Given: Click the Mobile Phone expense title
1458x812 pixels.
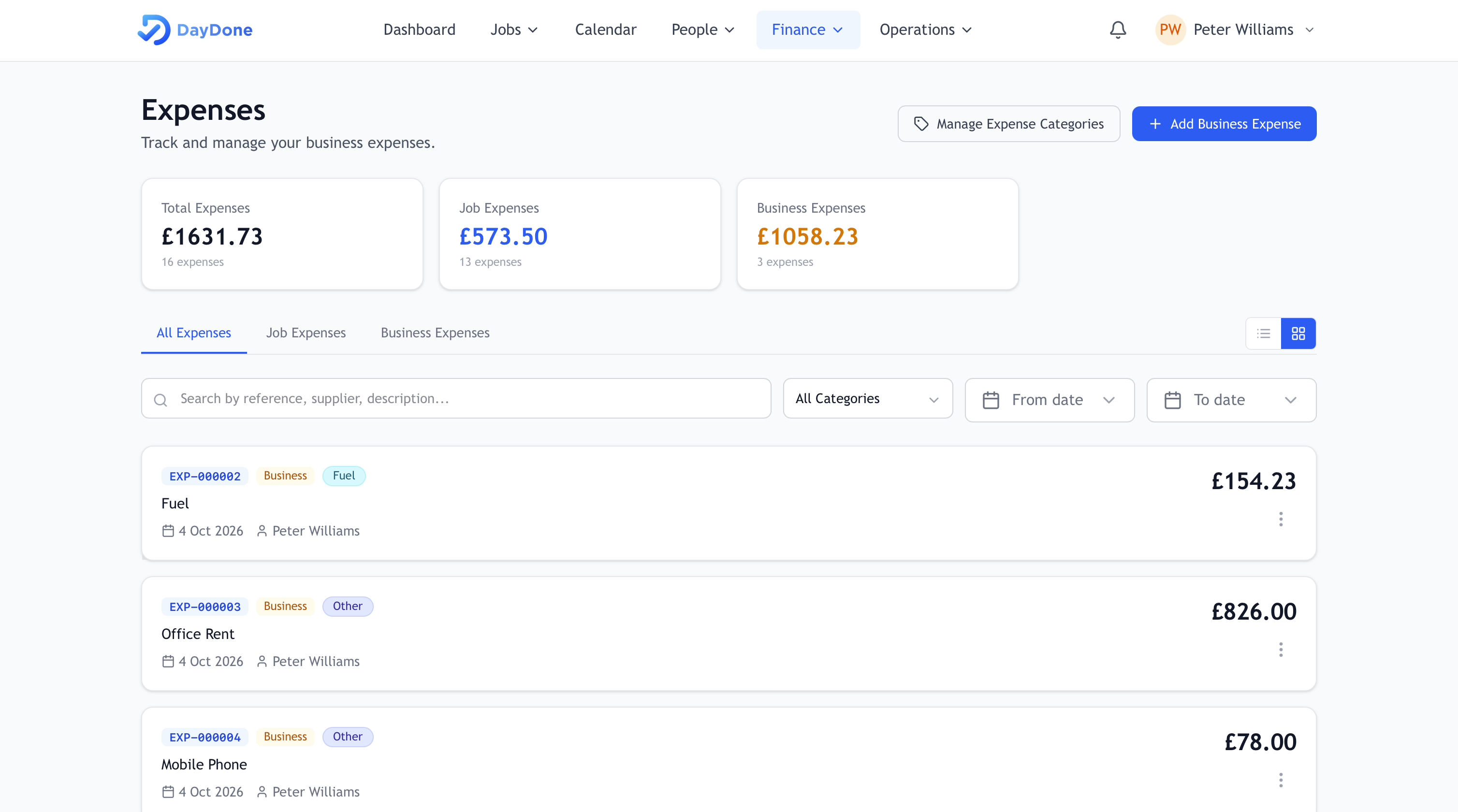Looking at the screenshot, I should tap(204, 765).
